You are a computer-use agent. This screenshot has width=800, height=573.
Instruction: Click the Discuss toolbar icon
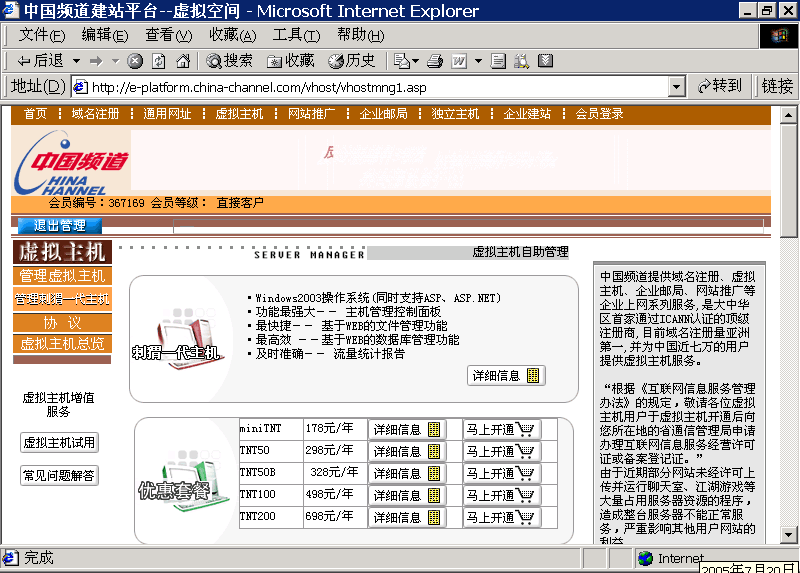tap(498, 61)
